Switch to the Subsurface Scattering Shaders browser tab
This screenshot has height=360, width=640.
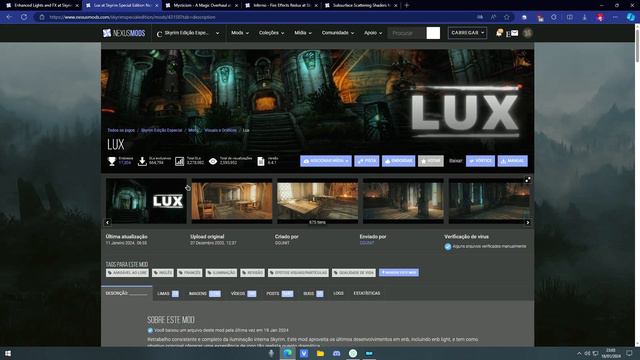360,5
